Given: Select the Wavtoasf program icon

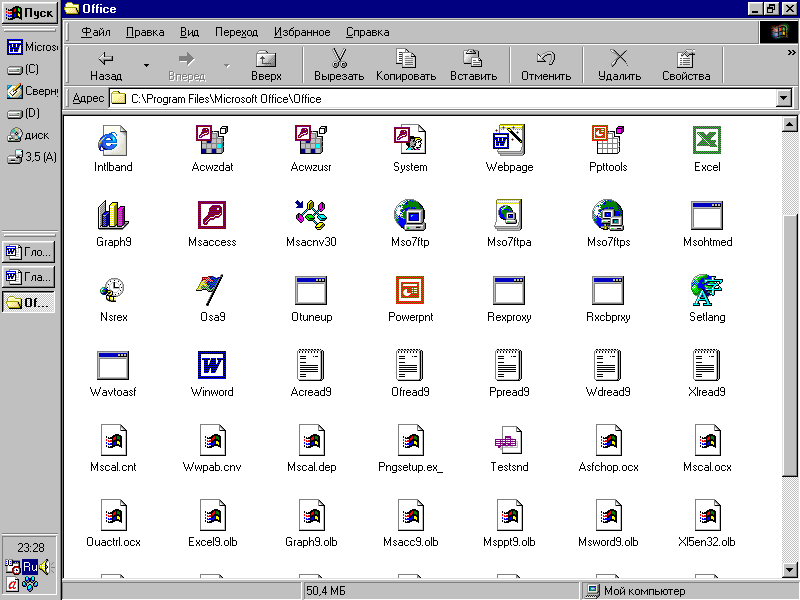Looking at the screenshot, I should pyautogui.click(x=113, y=365).
